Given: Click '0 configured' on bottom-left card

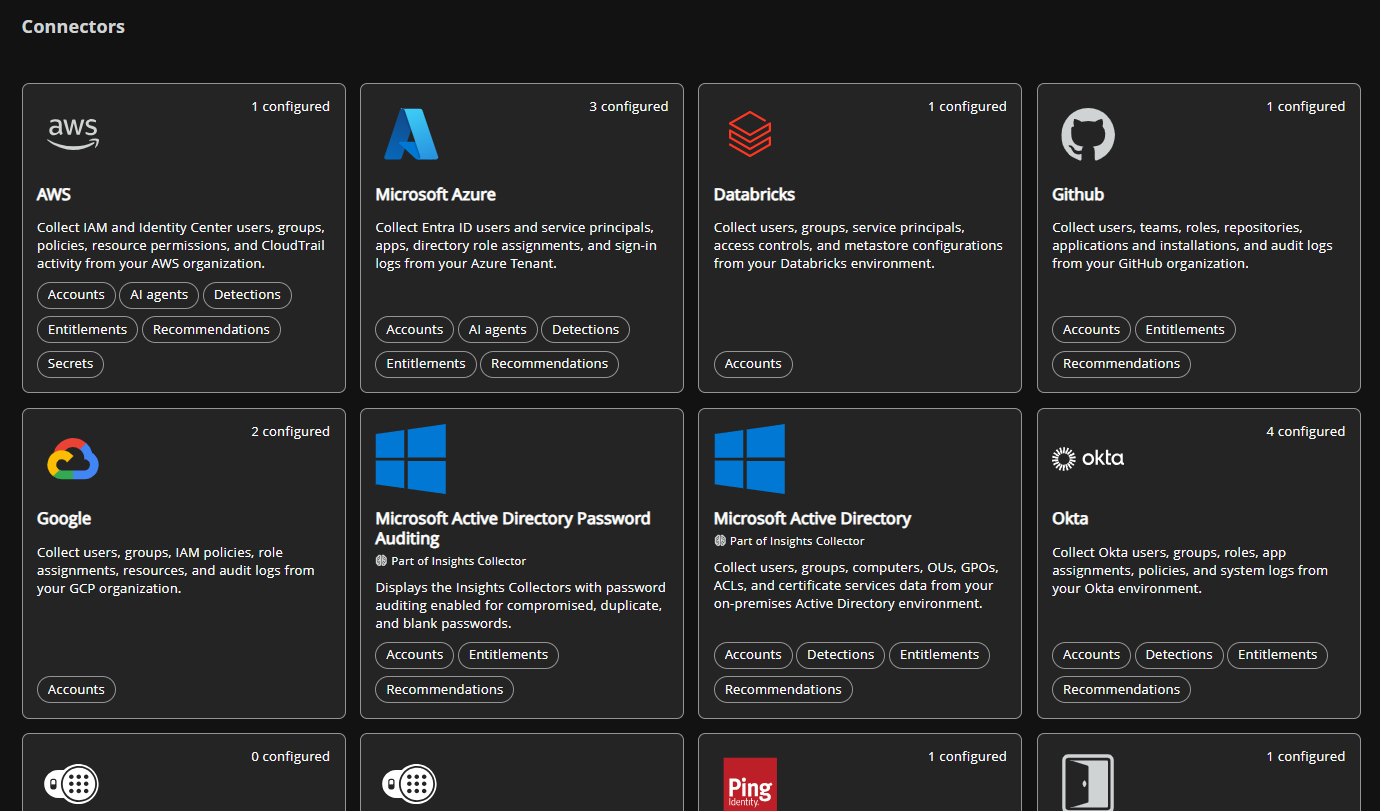Looking at the screenshot, I should pos(290,756).
